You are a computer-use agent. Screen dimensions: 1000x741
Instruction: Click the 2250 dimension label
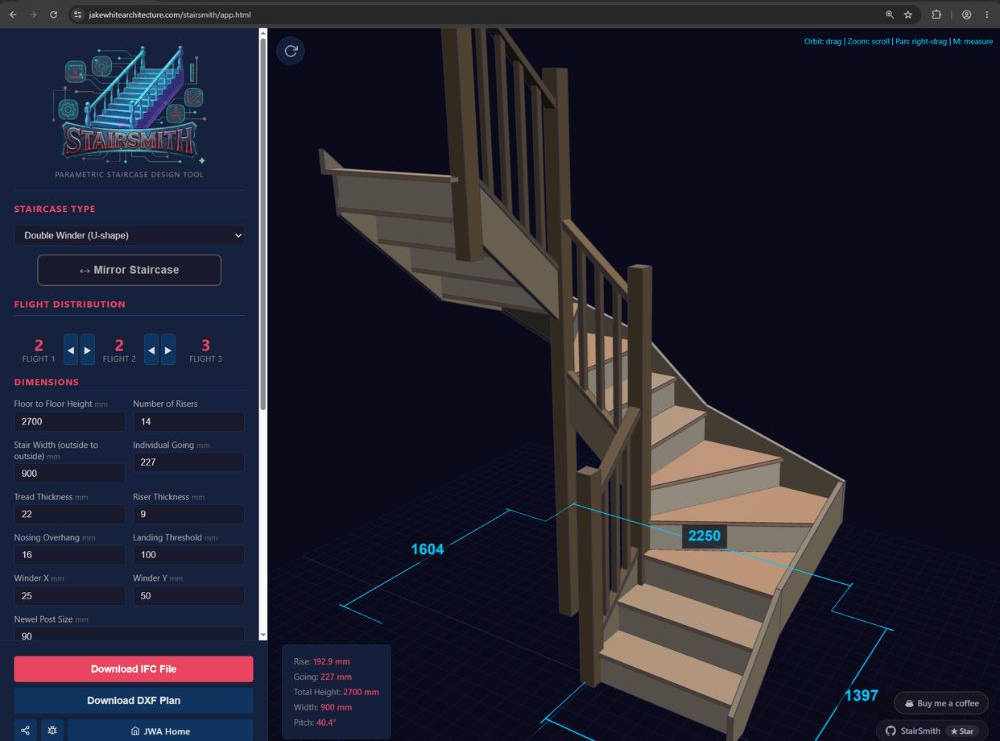(x=704, y=536)
